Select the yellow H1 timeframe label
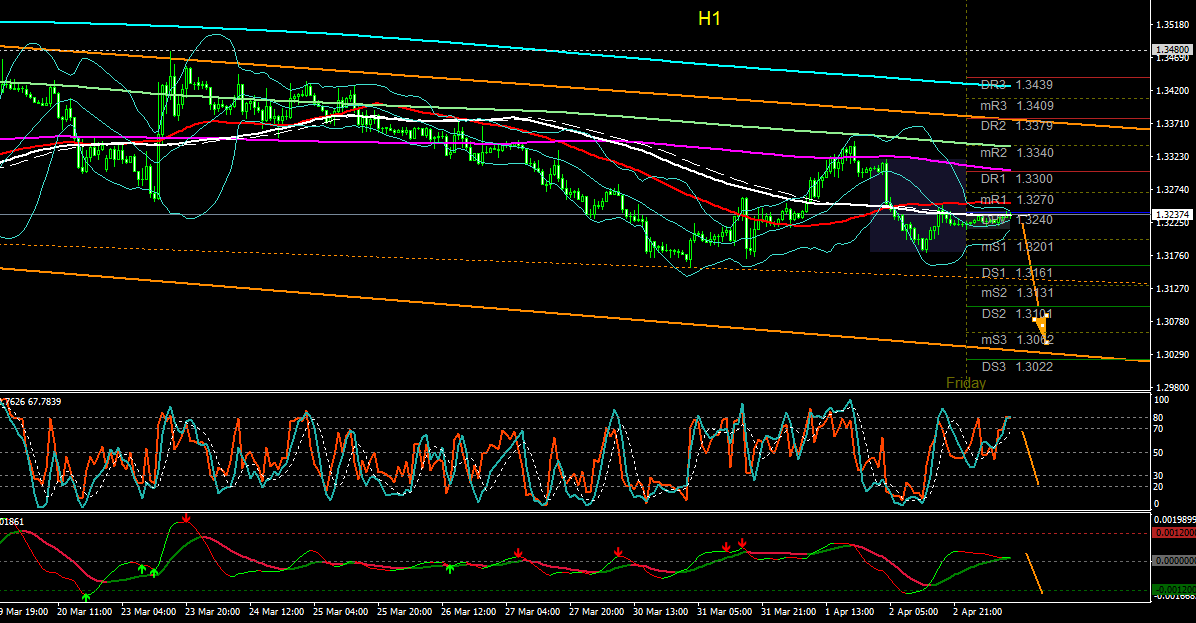The width and height of the screenshot is (1196, 623). (707, 17)
